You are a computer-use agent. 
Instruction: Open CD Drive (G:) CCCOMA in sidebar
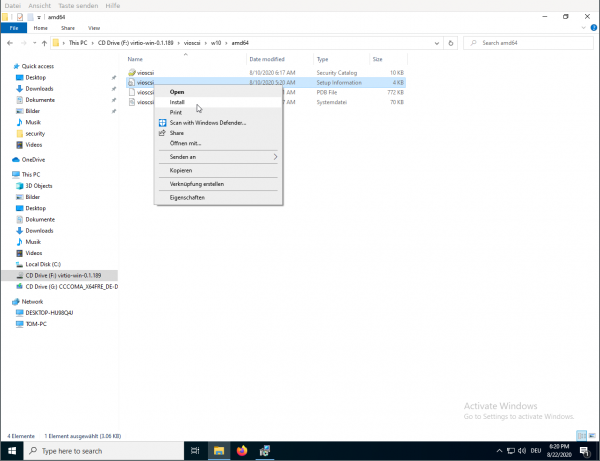[x=70, y=286]
